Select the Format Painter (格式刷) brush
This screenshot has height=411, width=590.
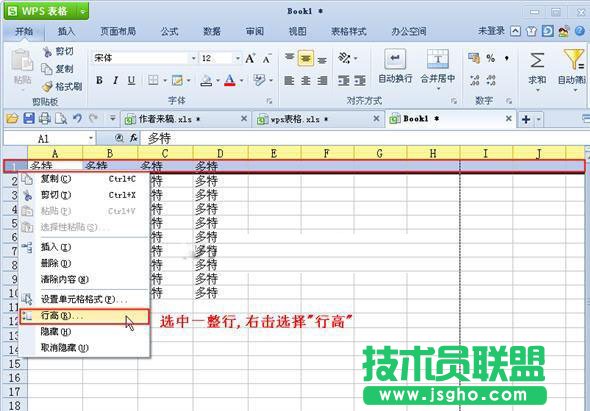47,87
